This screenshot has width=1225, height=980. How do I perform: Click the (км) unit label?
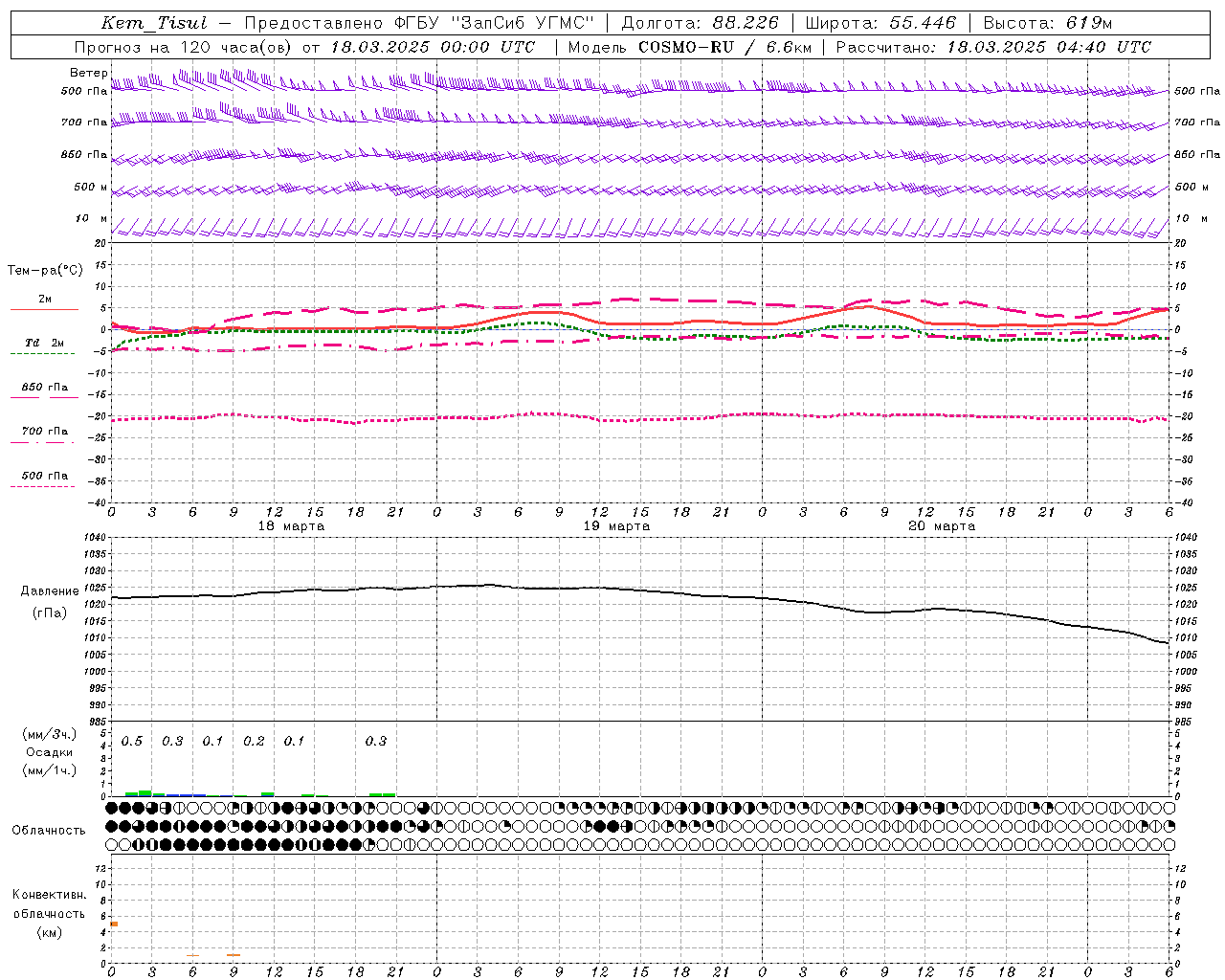[x=49, y=932]
